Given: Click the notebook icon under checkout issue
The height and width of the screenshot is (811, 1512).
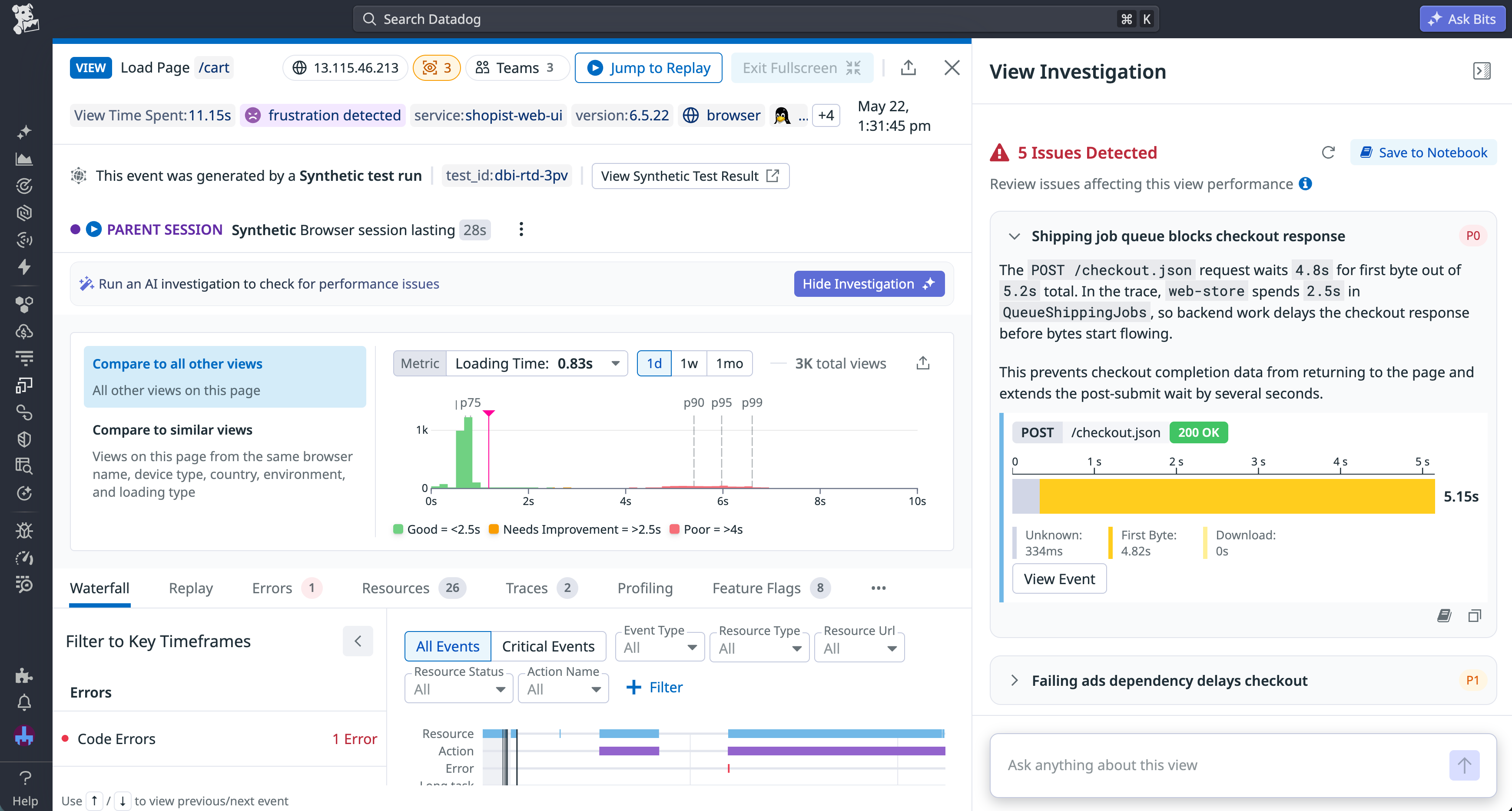Looking at the screenshot, I should point(1445,615).
